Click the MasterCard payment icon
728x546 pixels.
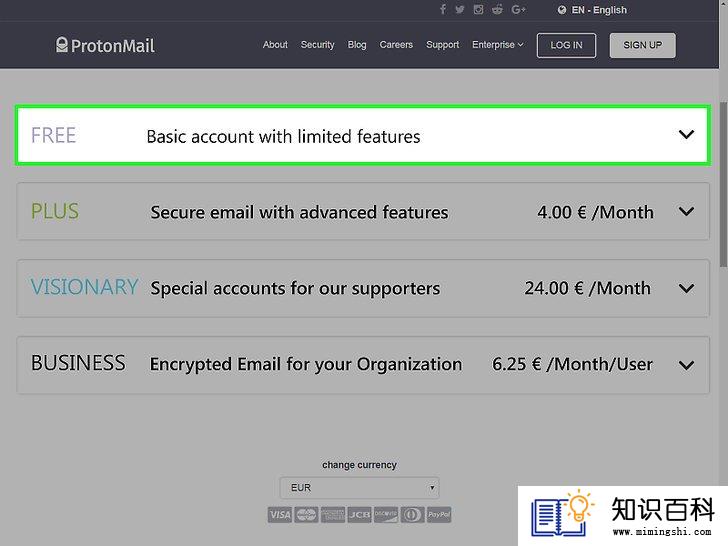(306, 514)
